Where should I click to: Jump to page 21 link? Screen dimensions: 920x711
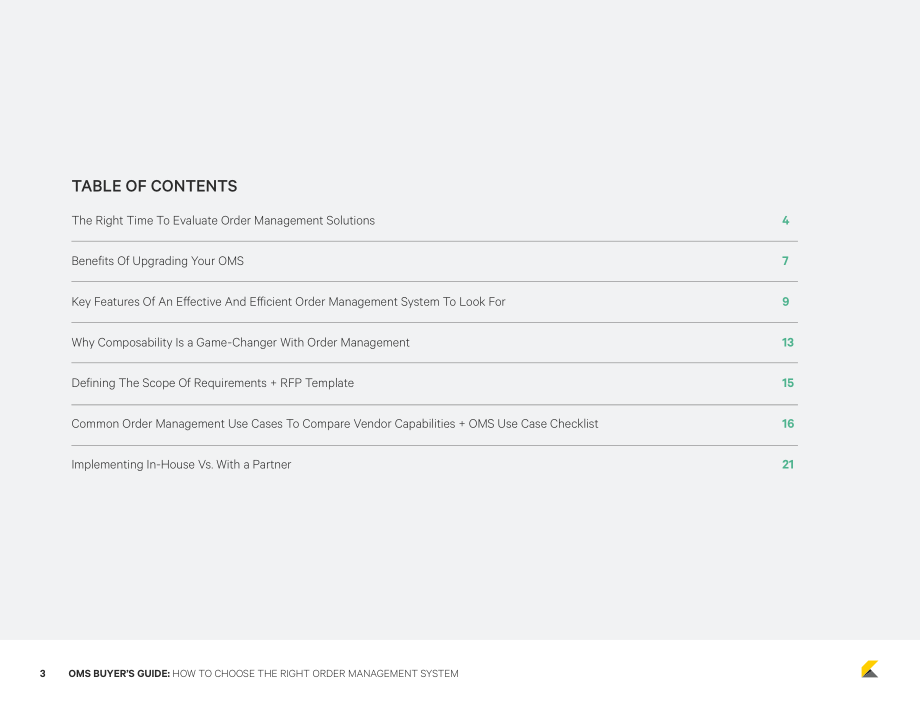787,465
